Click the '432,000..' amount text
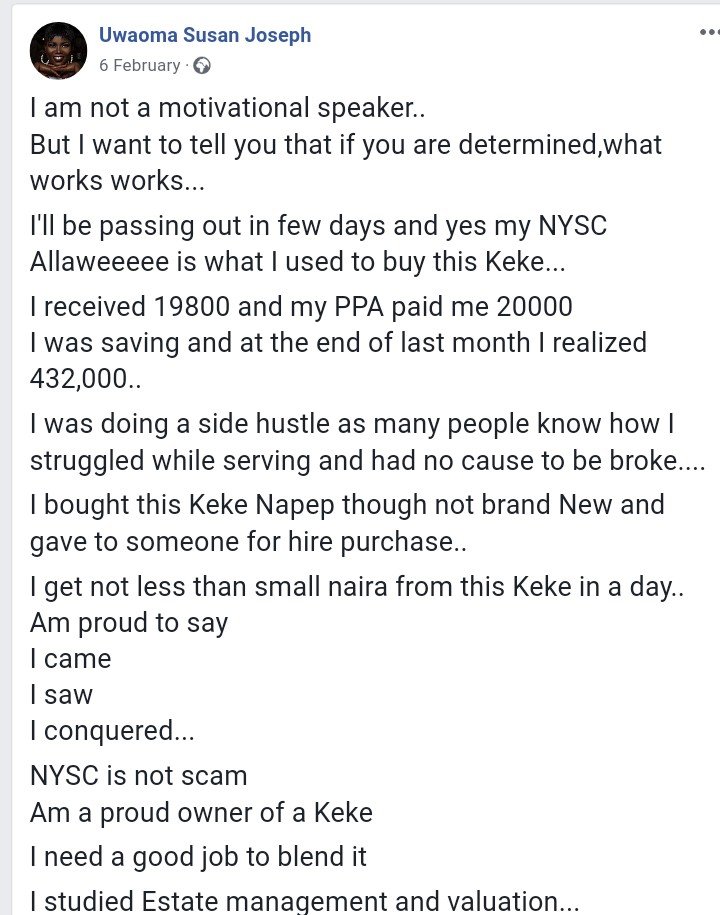Screen dimensions: 720x915 pos(85,379)
